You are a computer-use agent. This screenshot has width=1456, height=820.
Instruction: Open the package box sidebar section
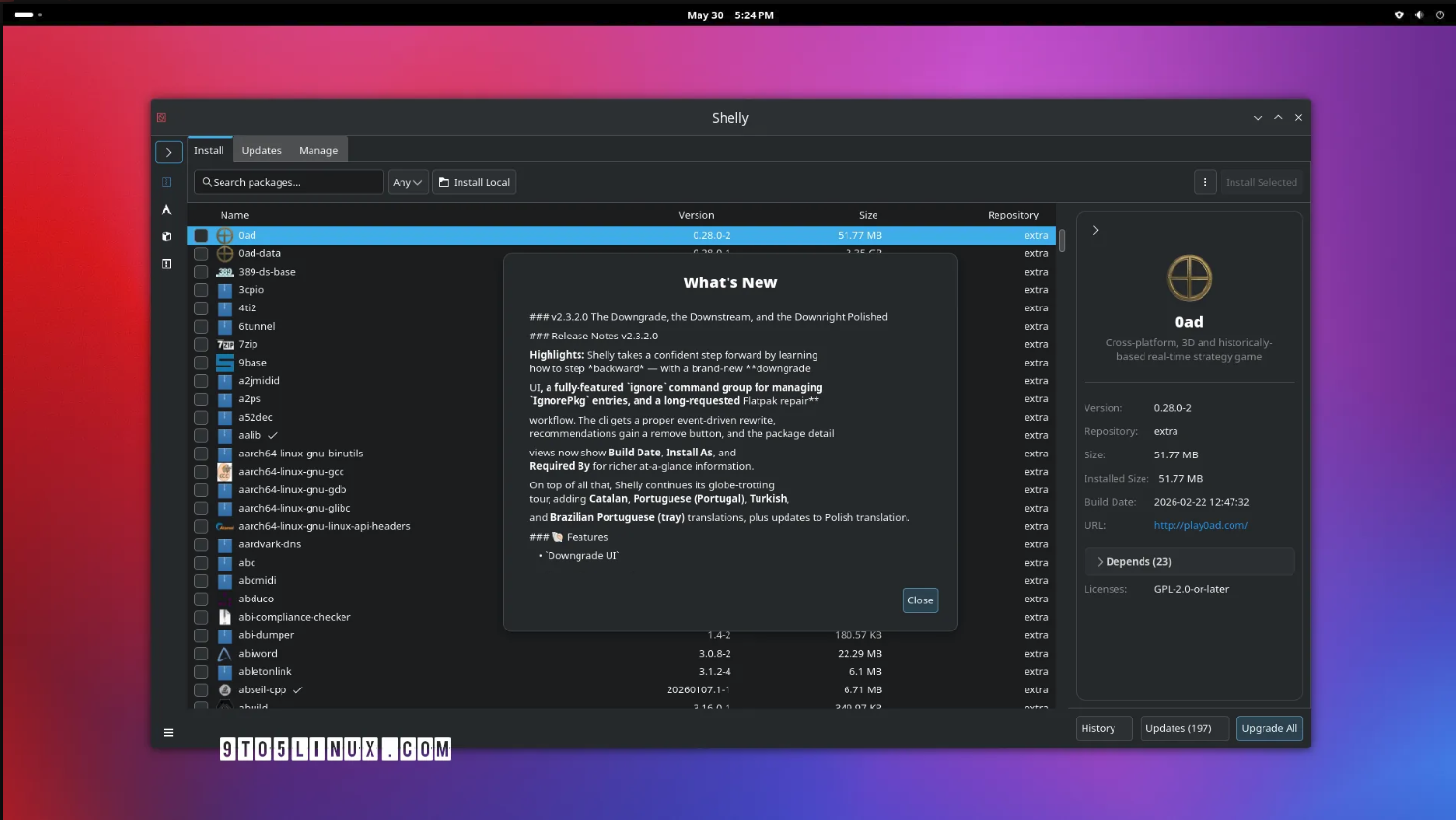click(x=166, y=236)
